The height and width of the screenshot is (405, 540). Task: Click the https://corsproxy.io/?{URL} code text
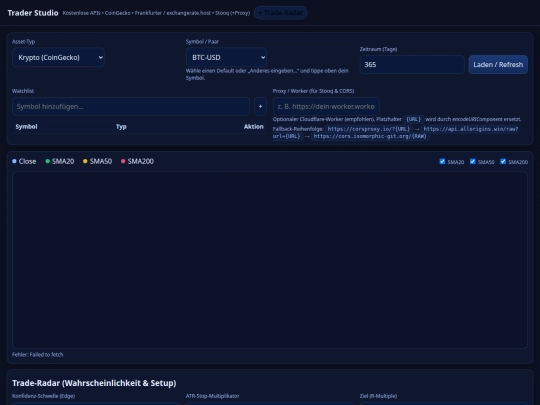tap(368, 129)
